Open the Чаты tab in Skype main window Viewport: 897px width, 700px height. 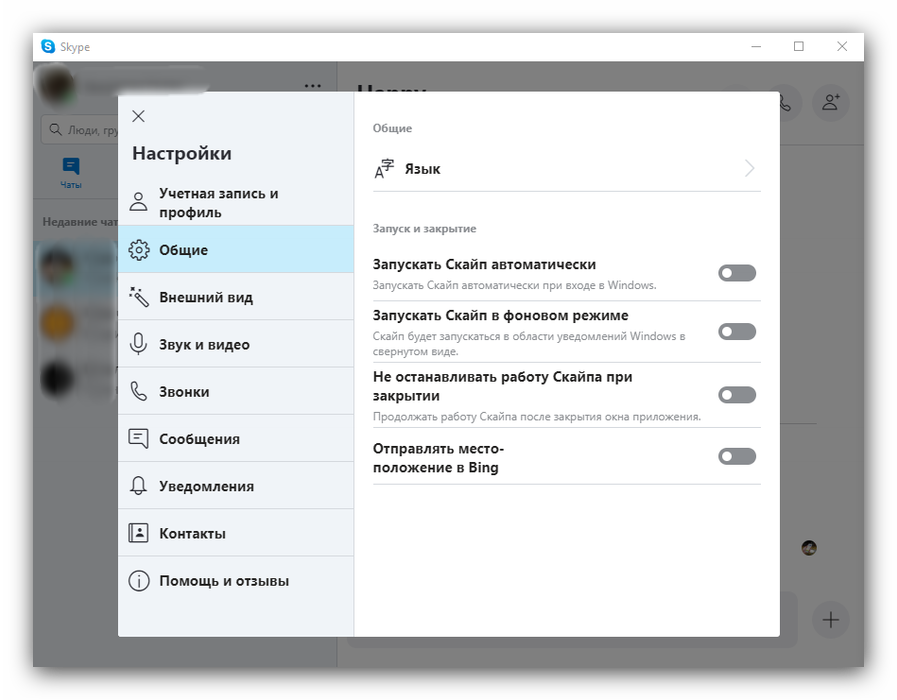[x=71, y=173]
